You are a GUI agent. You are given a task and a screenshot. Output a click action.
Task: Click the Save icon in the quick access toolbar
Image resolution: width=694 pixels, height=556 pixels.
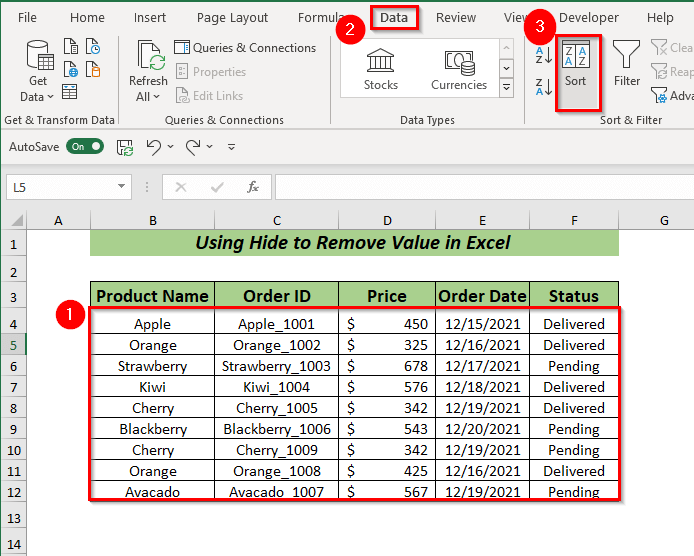[x=125, y=147]
